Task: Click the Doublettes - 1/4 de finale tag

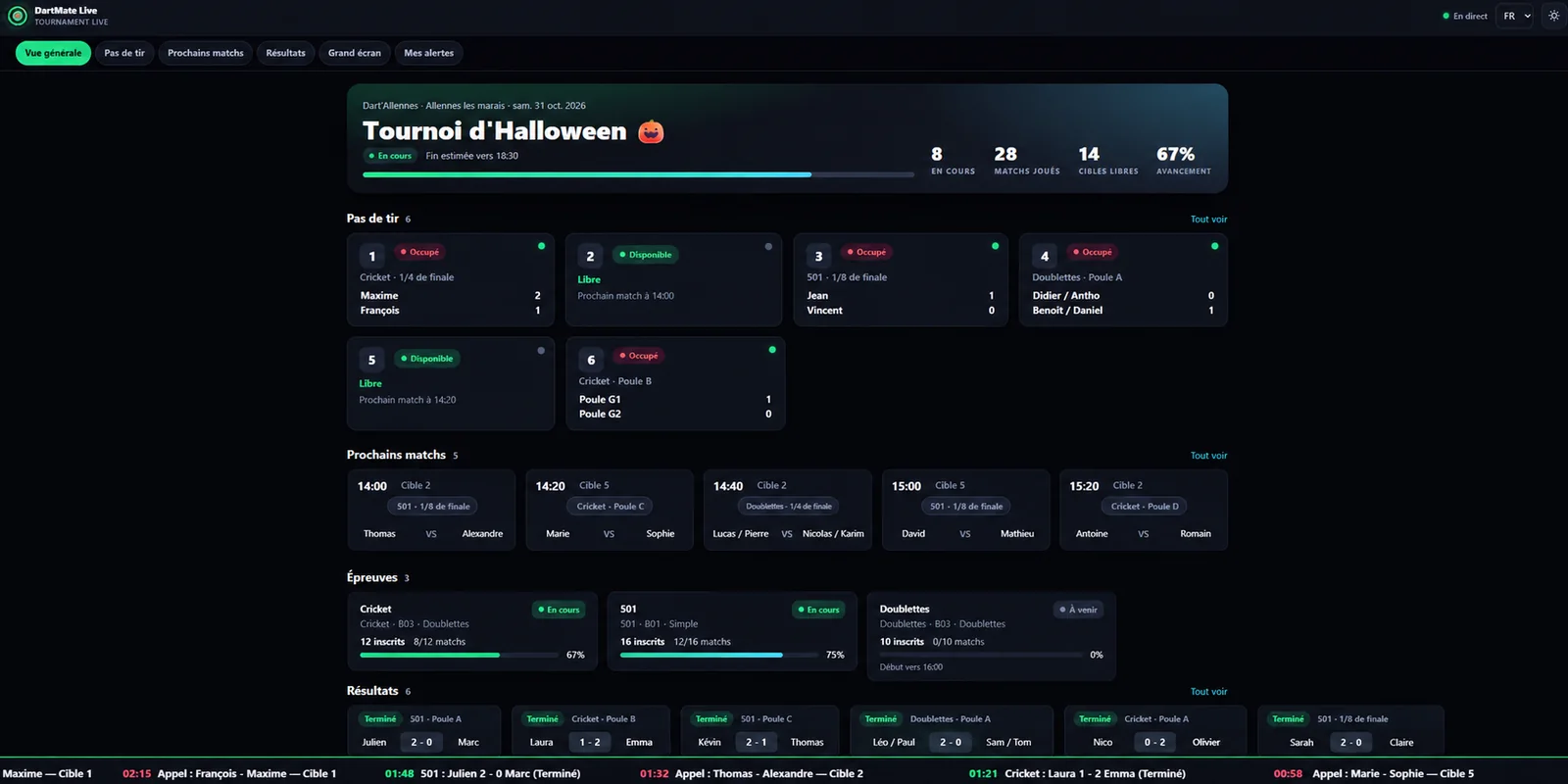Action: point(788,507)
